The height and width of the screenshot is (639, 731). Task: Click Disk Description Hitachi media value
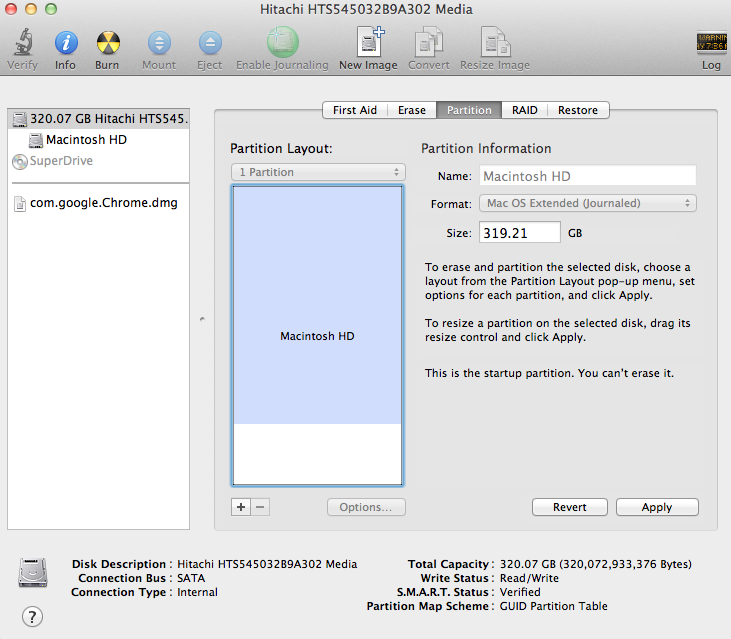click(x=267, y=564)
